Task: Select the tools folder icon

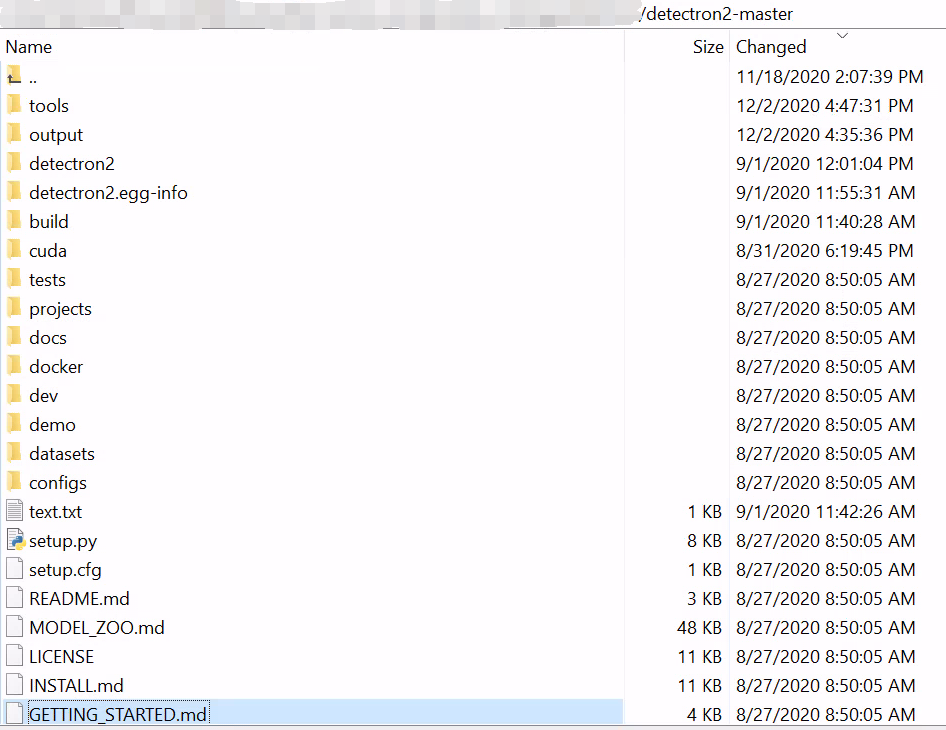Action: click(x=14, y=105)
